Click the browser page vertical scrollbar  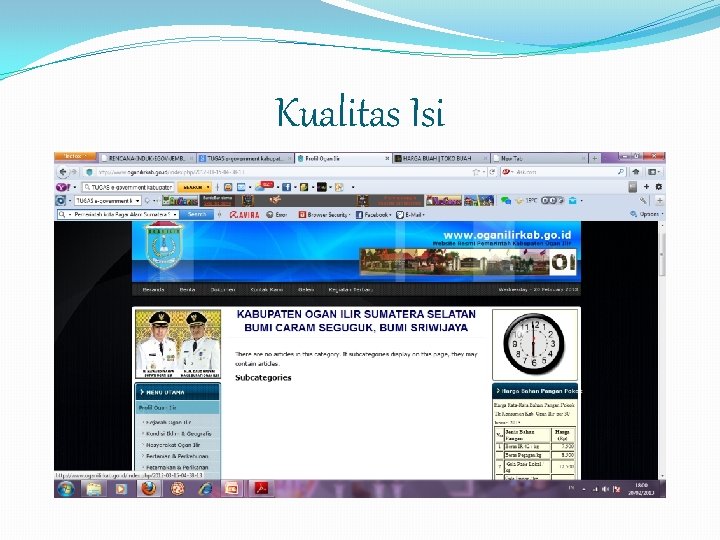(662, 350)
